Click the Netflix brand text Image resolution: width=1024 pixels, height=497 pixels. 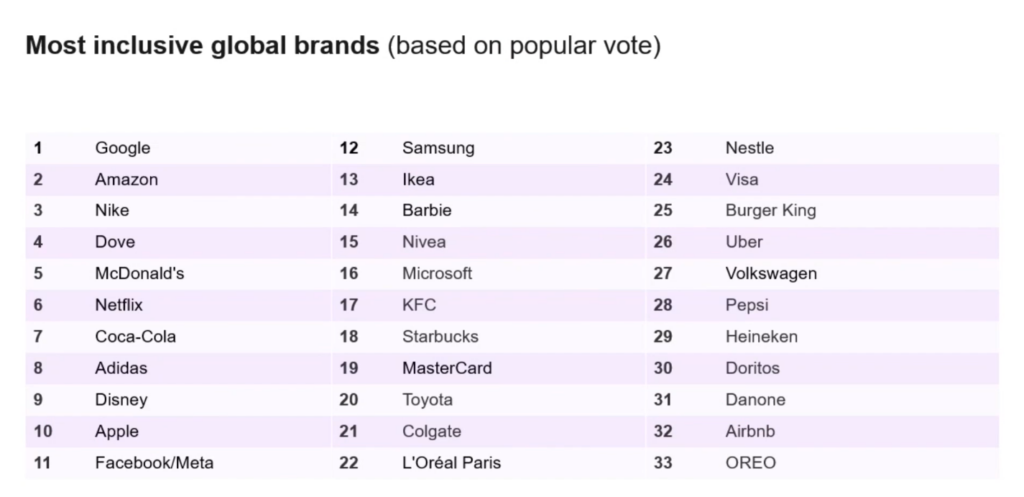point(119,305)
